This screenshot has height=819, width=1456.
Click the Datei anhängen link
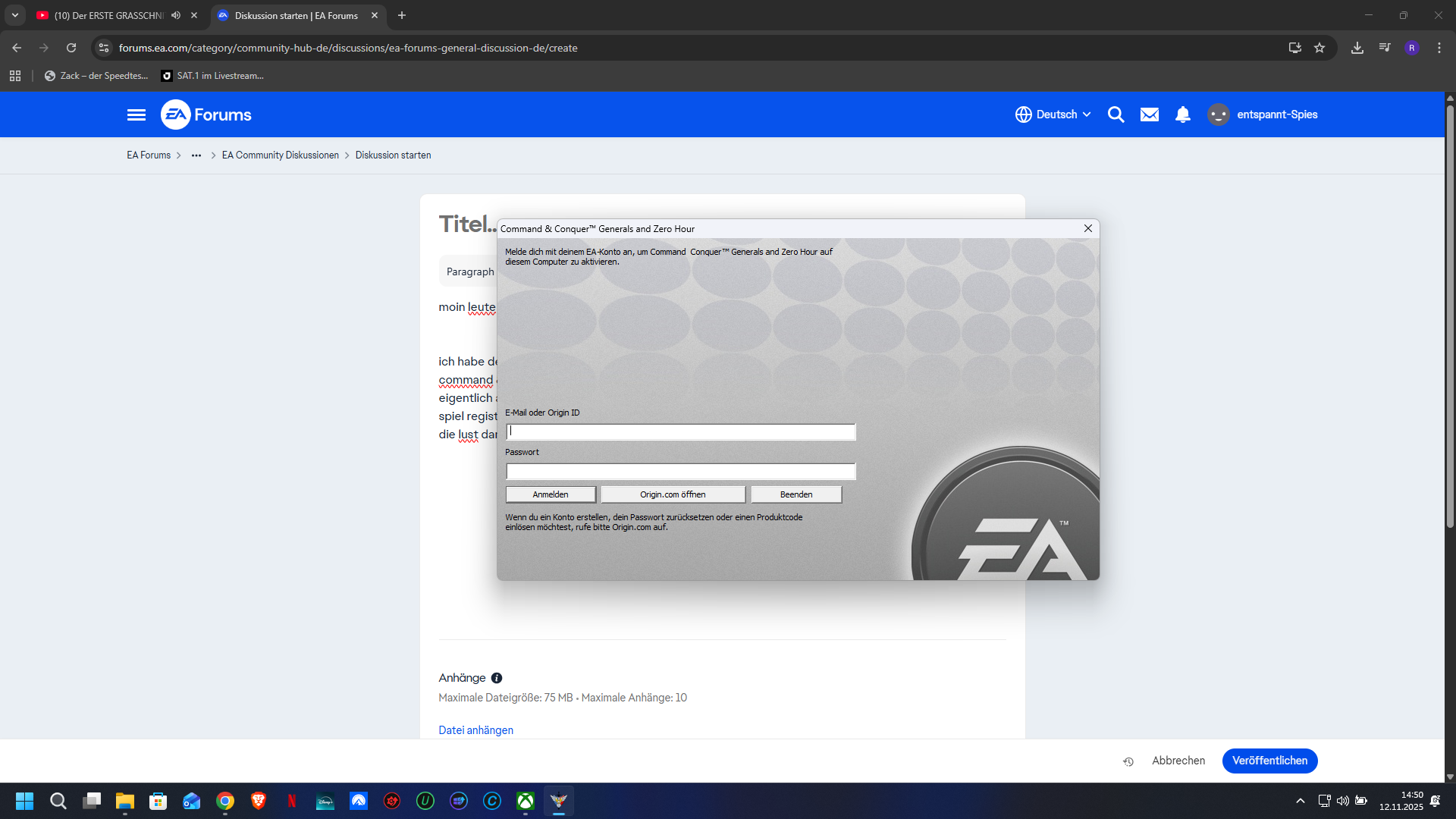click(475, 730)
